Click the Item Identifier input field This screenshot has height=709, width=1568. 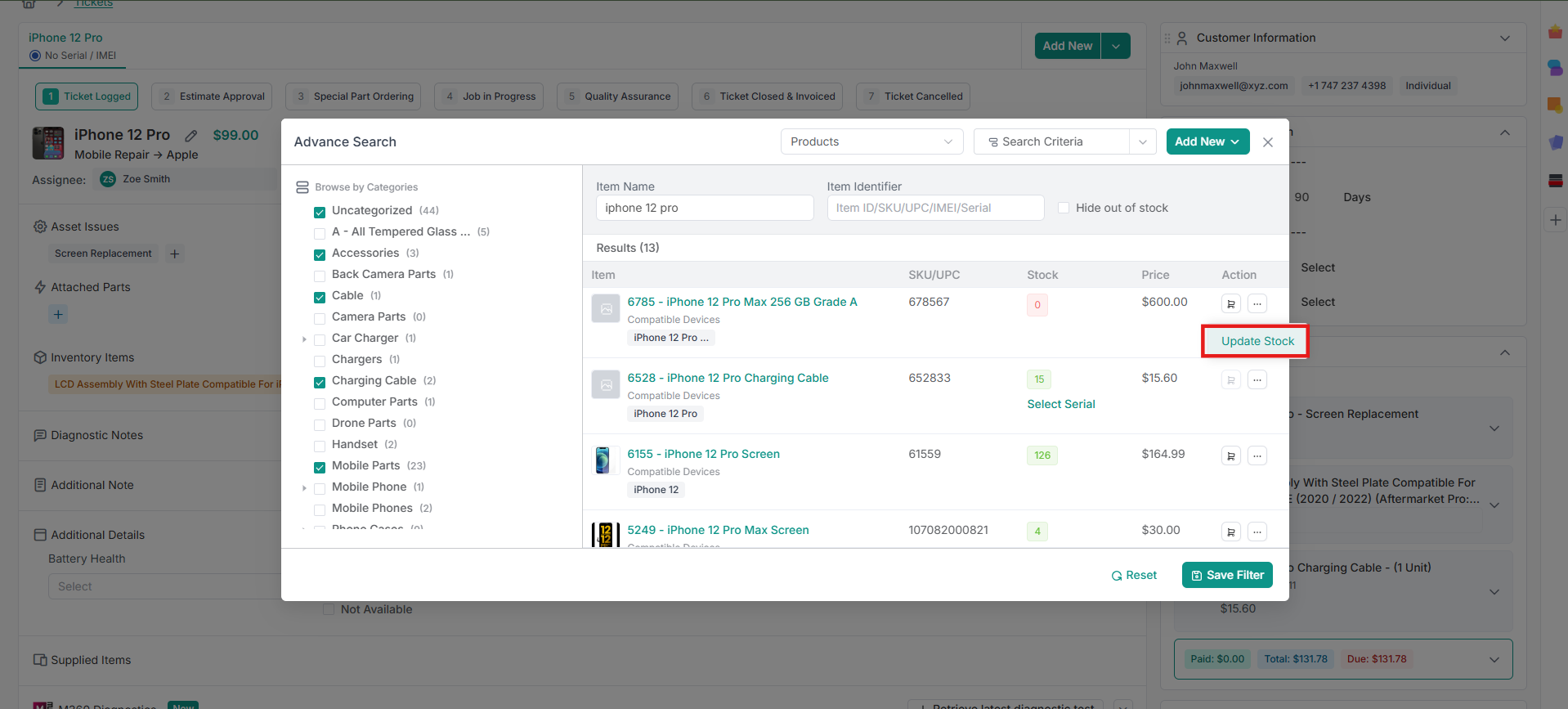tap(935, 208)
